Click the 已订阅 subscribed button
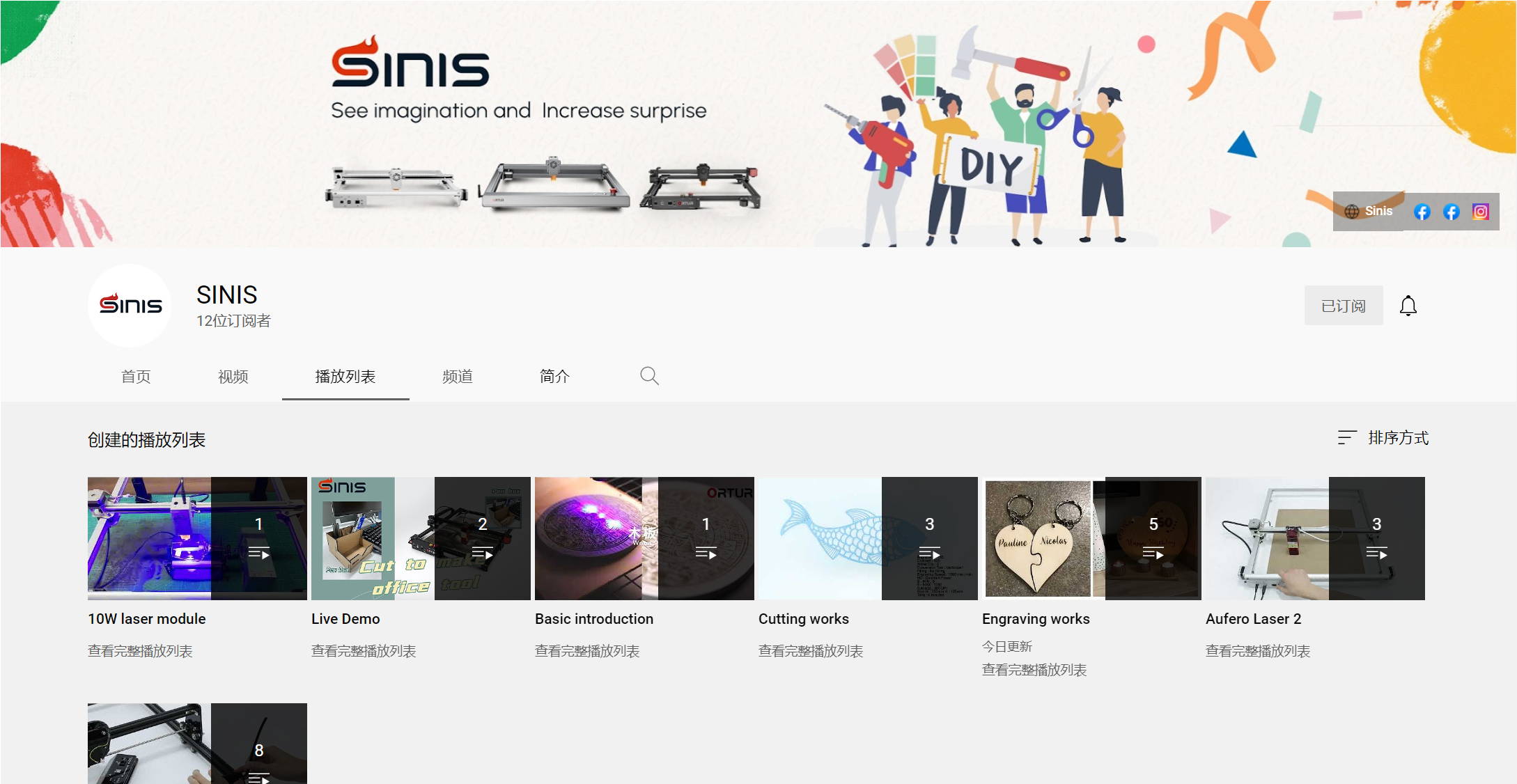Viewport: 1517px width, 784px height. (x=1344, y=306)
